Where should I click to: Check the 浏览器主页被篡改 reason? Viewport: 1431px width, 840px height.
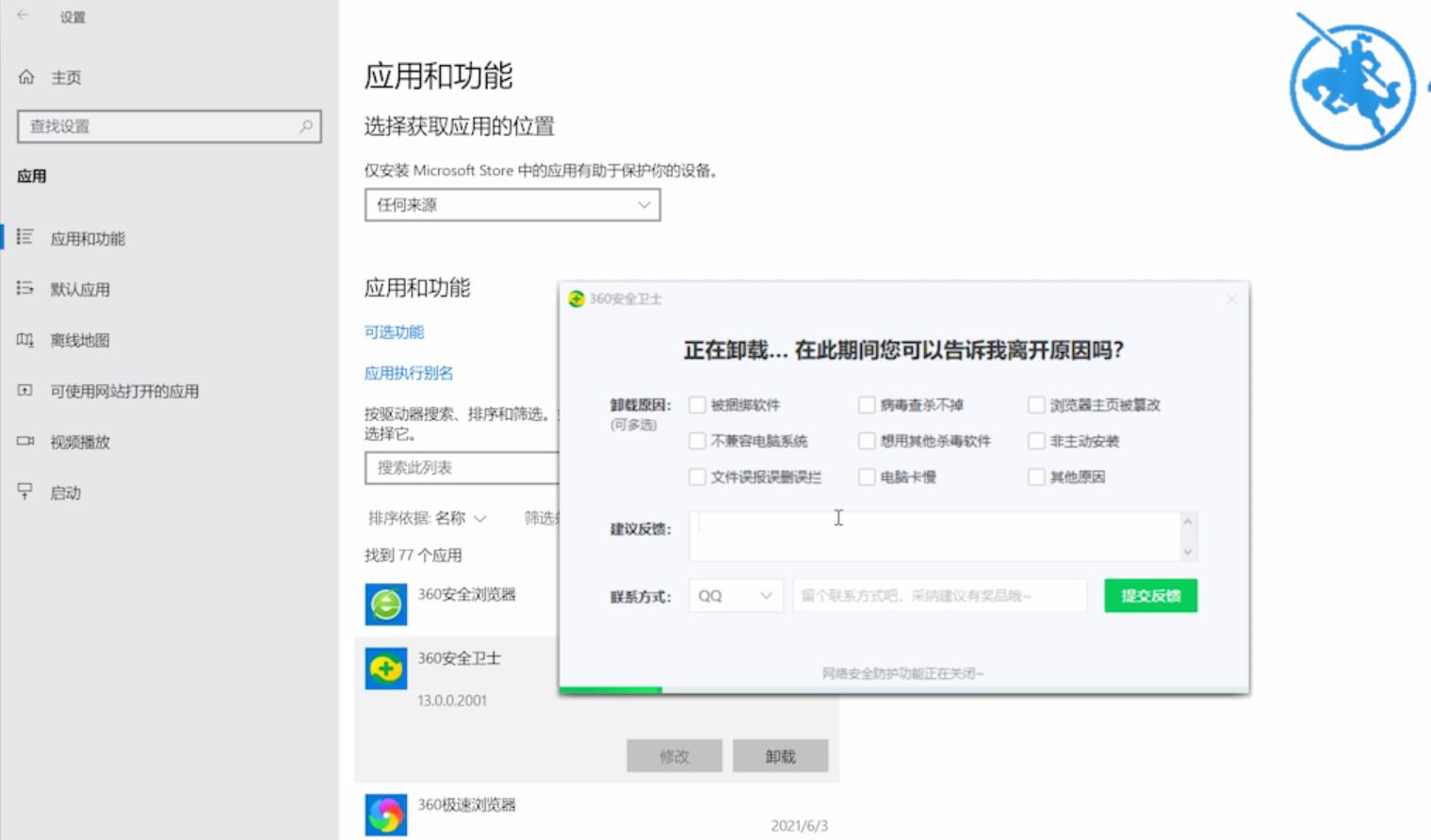click(x=1036, y=405)
